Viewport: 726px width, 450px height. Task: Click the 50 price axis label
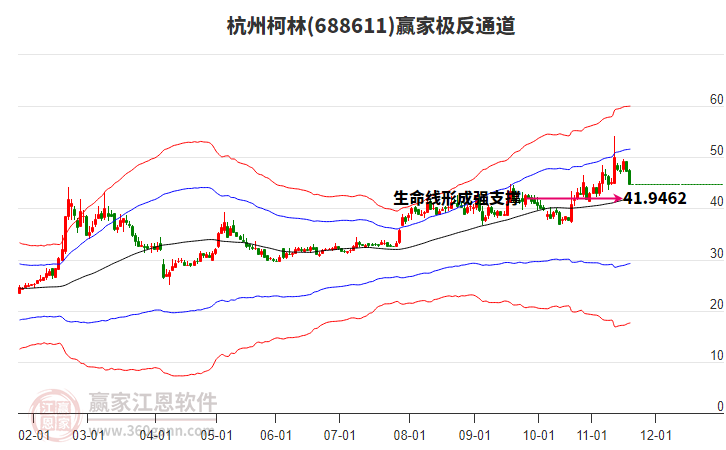716,151
